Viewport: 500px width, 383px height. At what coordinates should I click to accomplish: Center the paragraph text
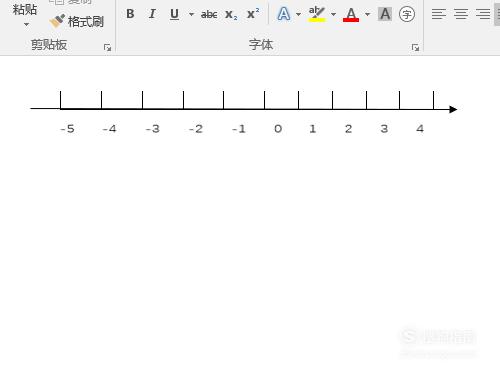[x=461, y=14]
